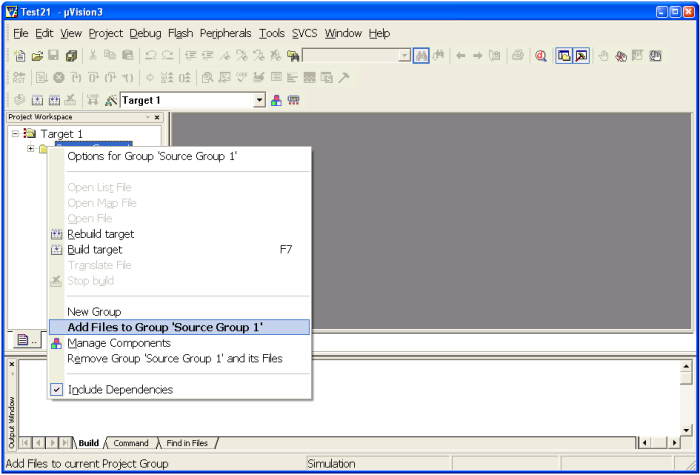
Task: Select Rebuild target in context menu
Action: tap(179, 234)
